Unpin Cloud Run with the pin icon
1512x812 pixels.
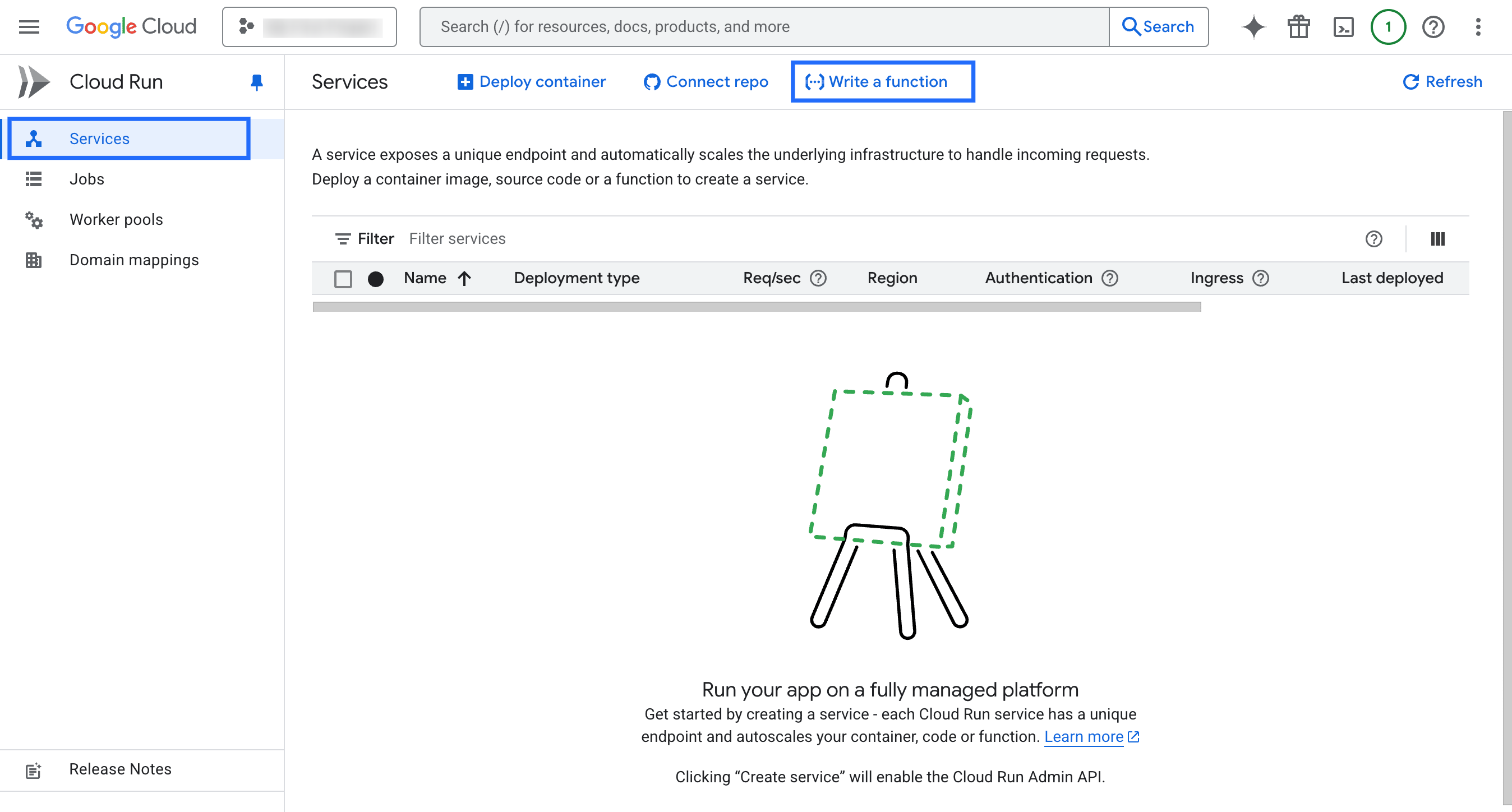point(256,81)
